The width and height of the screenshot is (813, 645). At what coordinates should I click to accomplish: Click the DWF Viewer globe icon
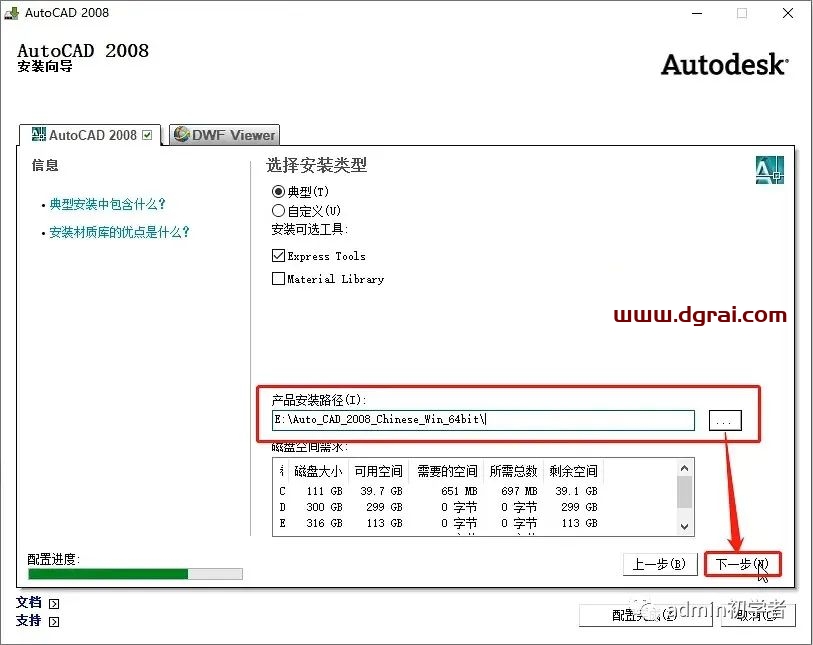click(x=181, y=134)
